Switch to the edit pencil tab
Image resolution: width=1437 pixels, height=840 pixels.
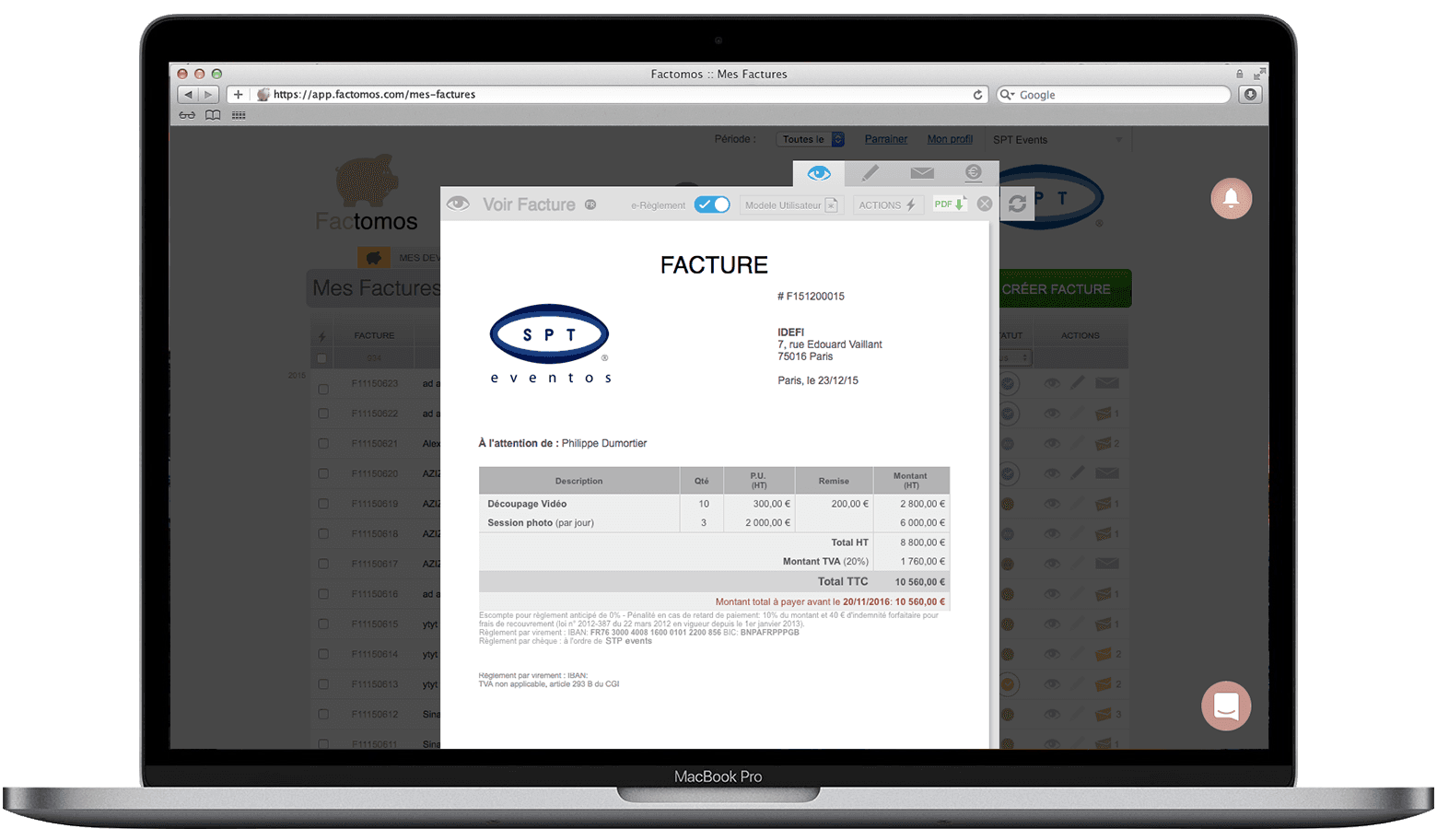tap(870, 173)
